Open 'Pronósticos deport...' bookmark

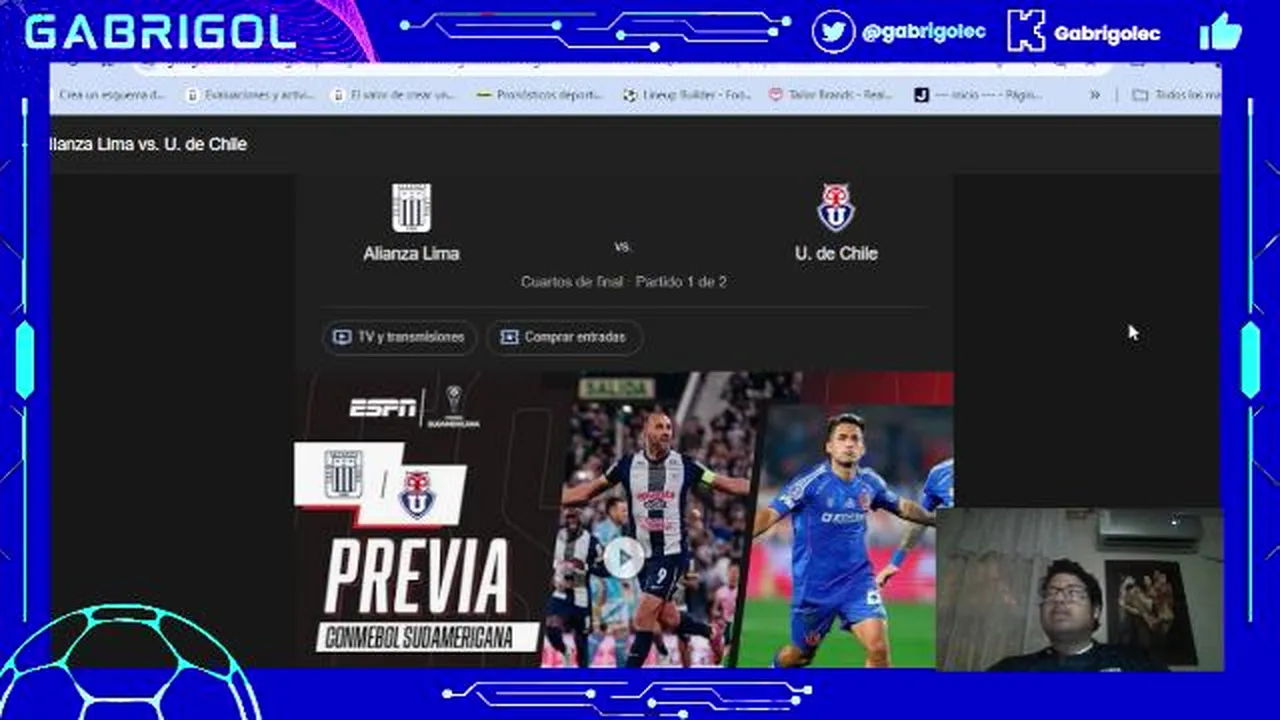pos(540,95)
